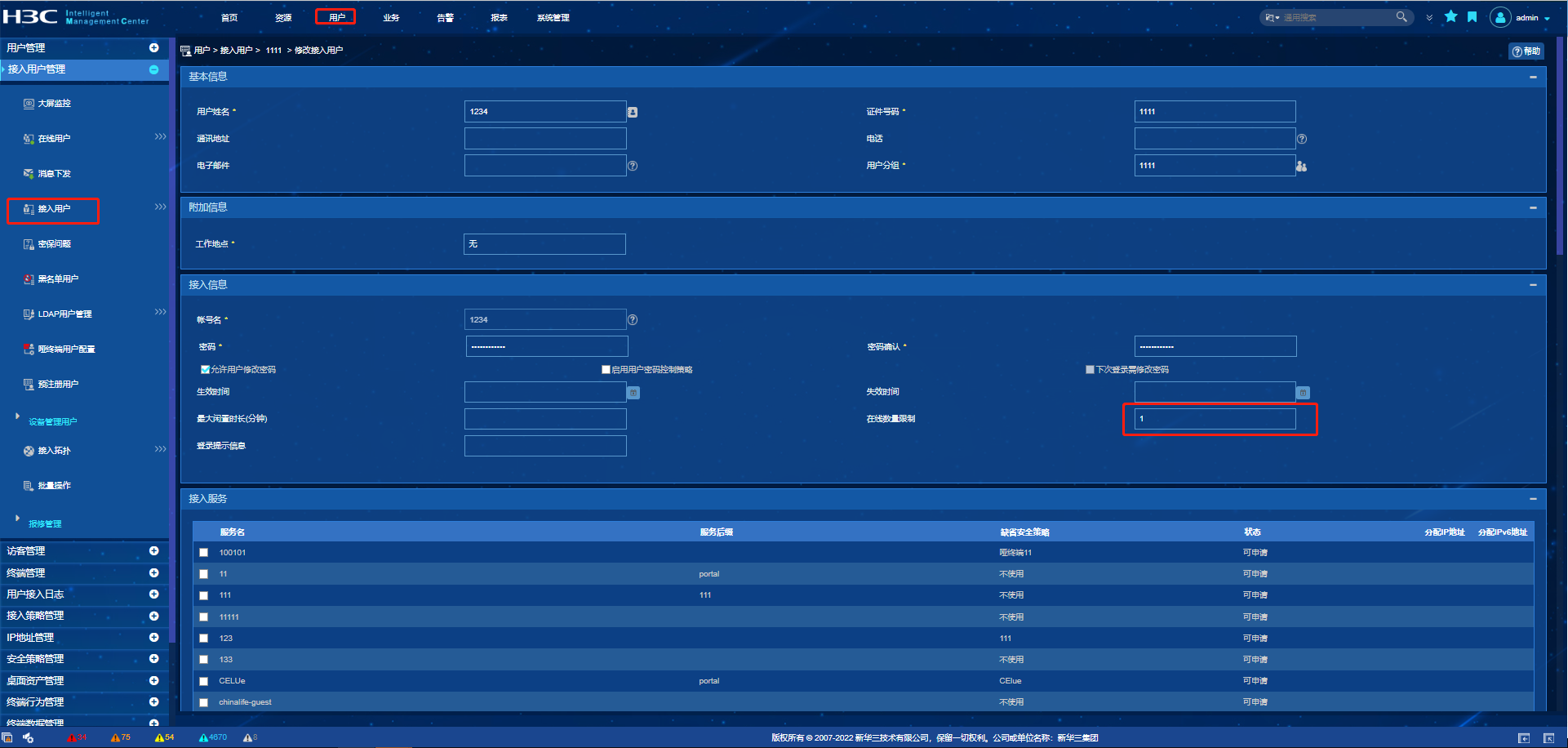The width and height of the screenshot is (1568, 748).
Task: Check the service row CELUe
Action: pos(204,681)
